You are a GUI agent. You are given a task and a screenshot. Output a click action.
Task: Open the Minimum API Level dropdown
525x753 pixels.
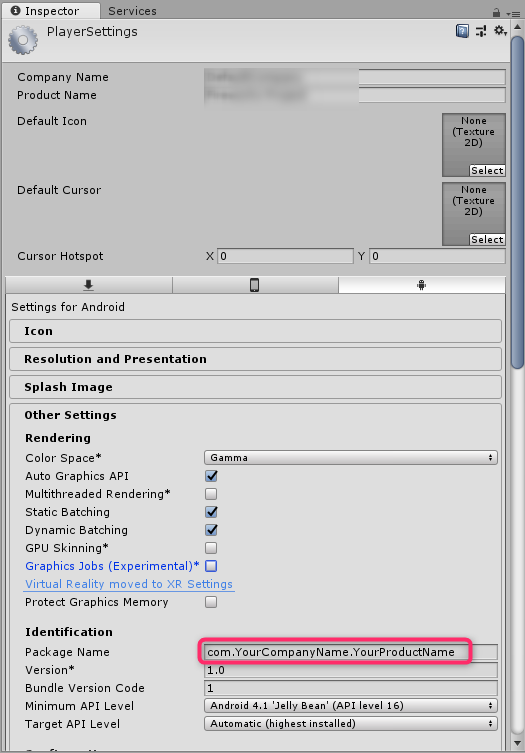click(351, 705)
